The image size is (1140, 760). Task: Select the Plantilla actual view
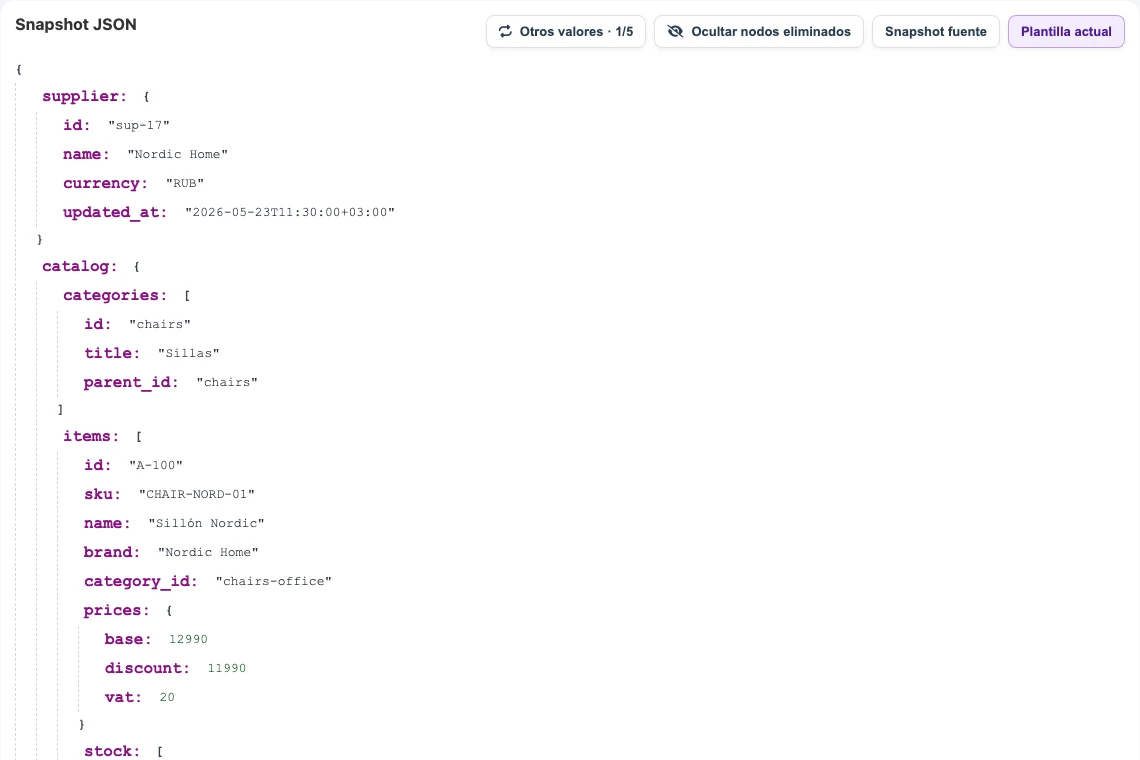(x=1066, y=31)
